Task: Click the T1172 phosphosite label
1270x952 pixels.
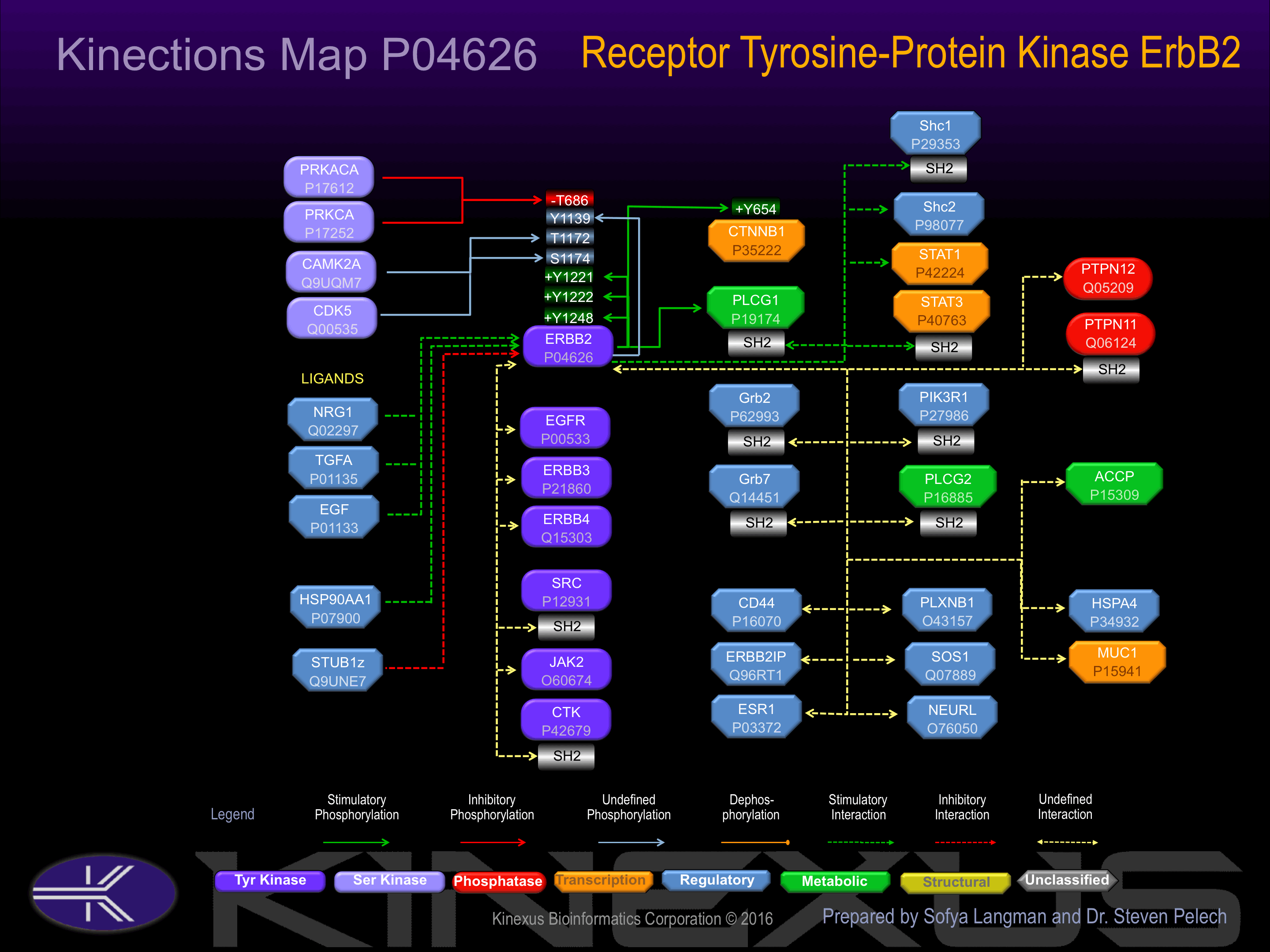Action: coord(570,238)
